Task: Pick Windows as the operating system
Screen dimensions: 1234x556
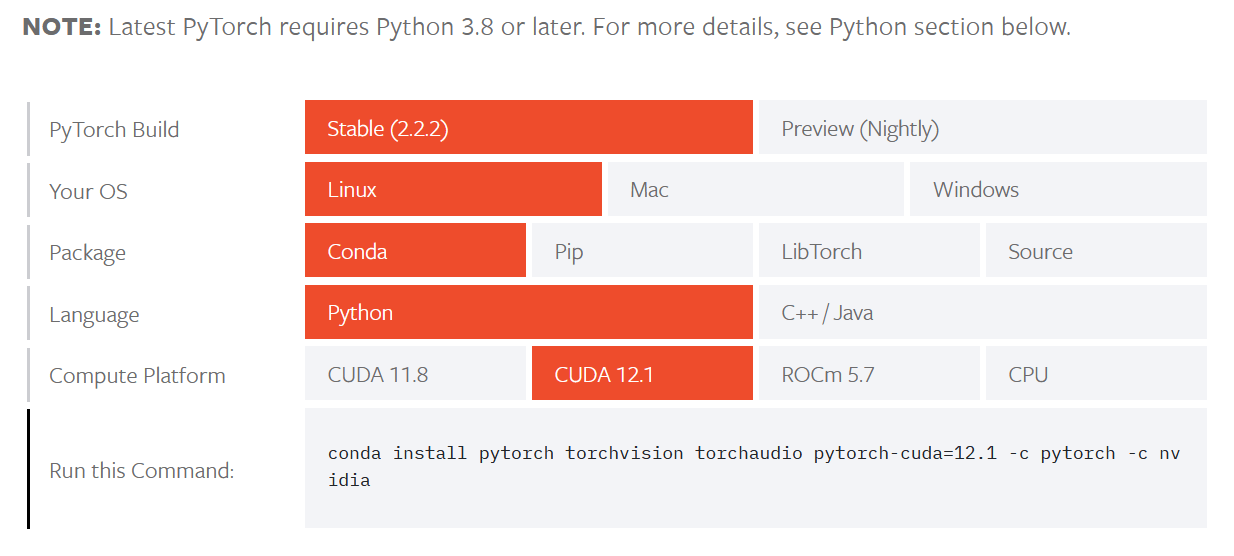Action: click(1057, 190)
